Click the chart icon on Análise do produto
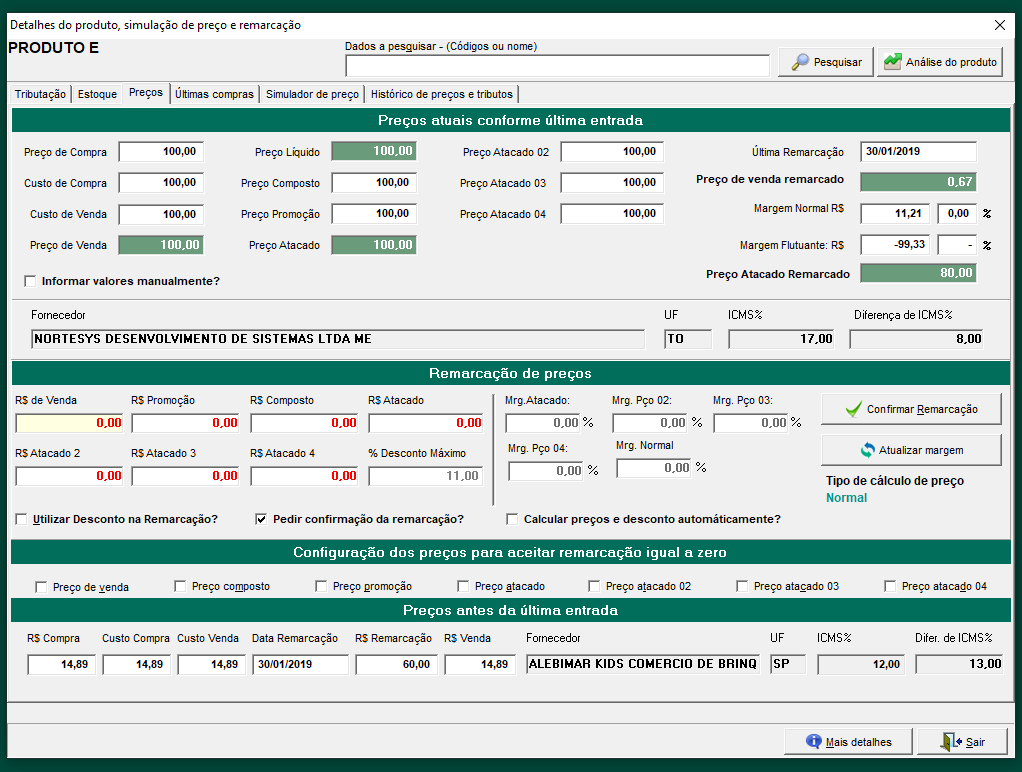The height and width of the screenshot is (772, 1022). (892, 62)
